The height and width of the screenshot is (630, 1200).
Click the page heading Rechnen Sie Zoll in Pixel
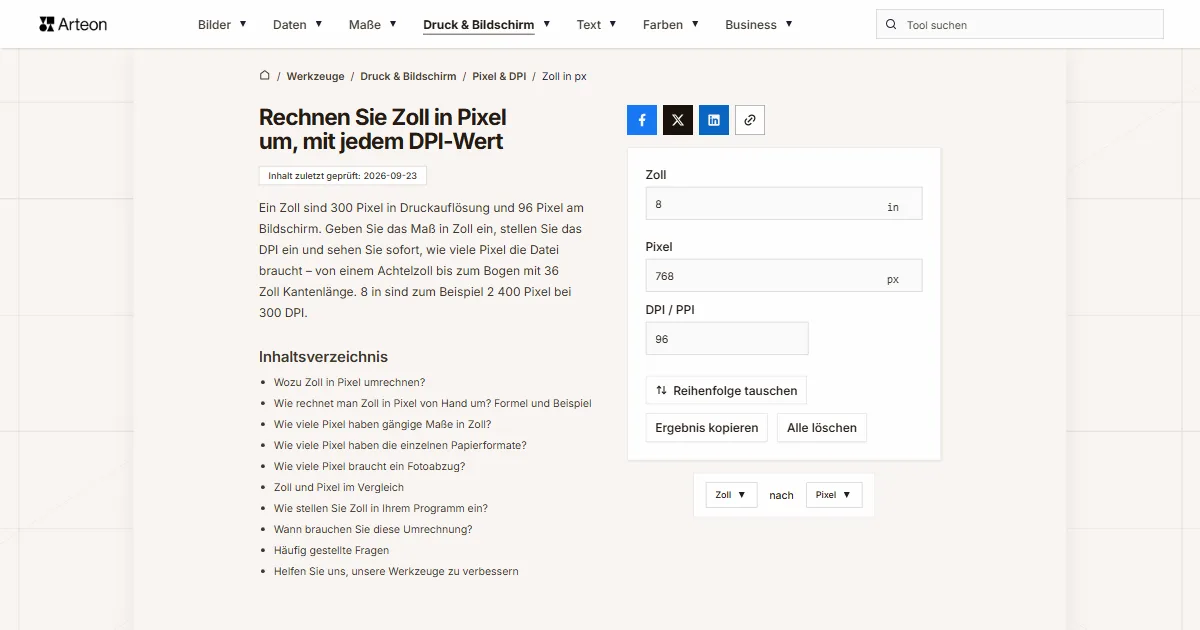[383, 130]
